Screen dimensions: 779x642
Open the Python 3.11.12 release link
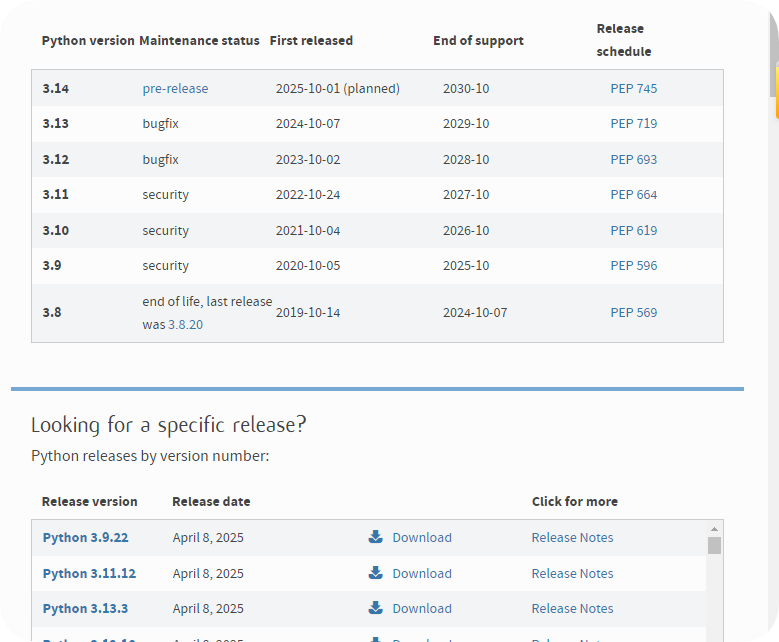89,574
